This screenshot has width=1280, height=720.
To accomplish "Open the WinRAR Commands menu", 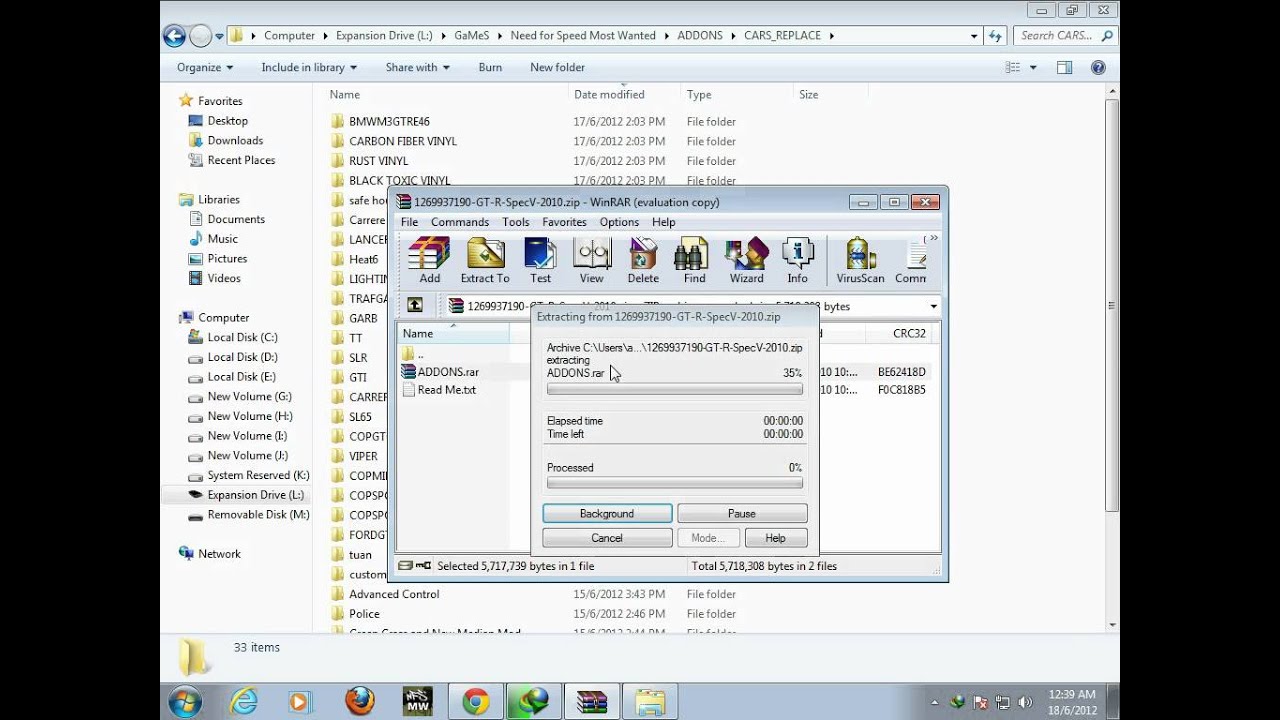I will click(x=460, y=222).
